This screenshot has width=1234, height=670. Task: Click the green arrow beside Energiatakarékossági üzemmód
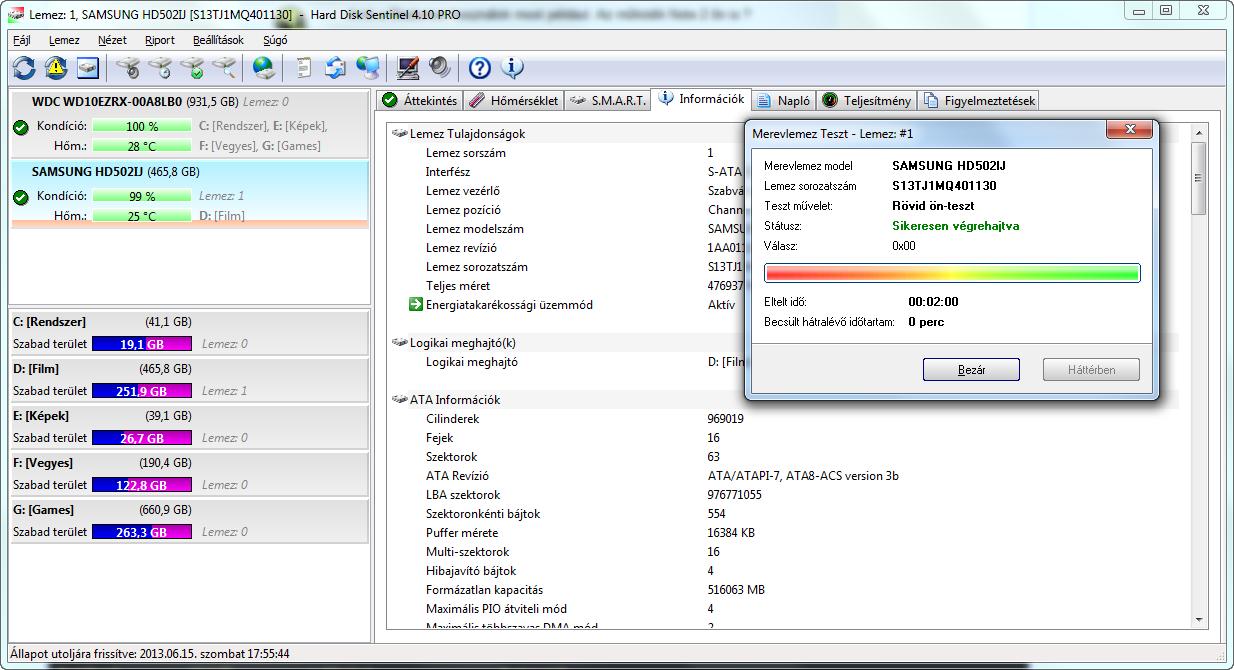click(416, 305)
